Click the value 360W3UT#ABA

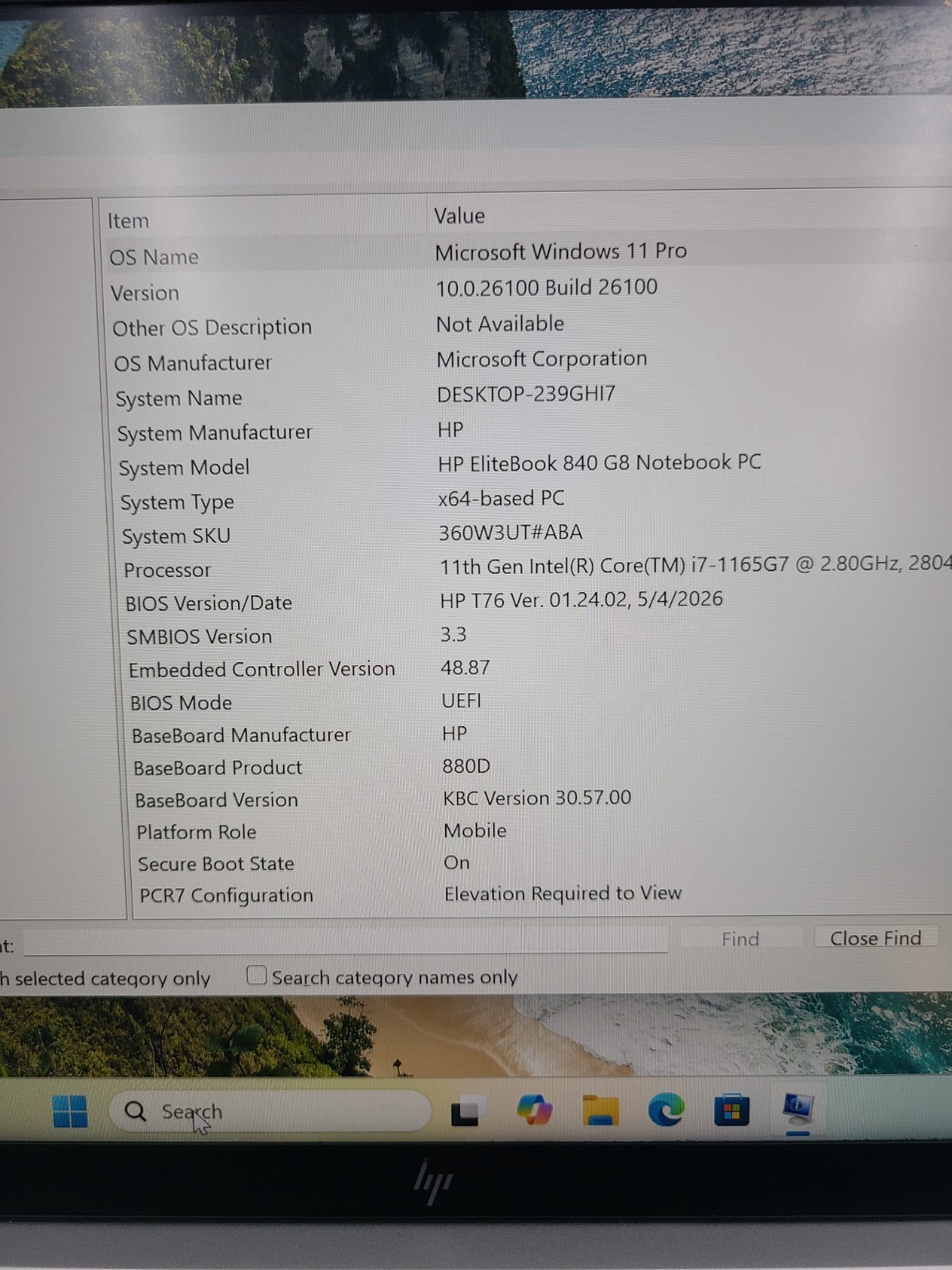pos(511,533)
